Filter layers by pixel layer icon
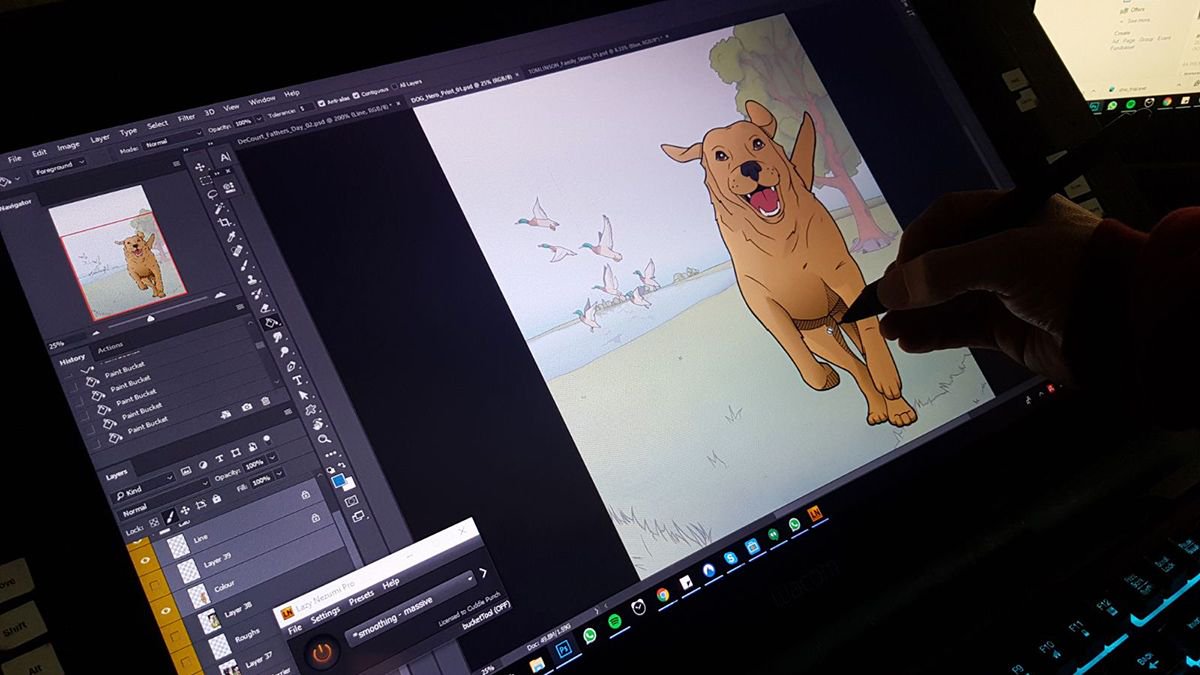Image resolution: width=1200 pixels, height=675 pixels. pyautogui.click(x=186, y=471)
